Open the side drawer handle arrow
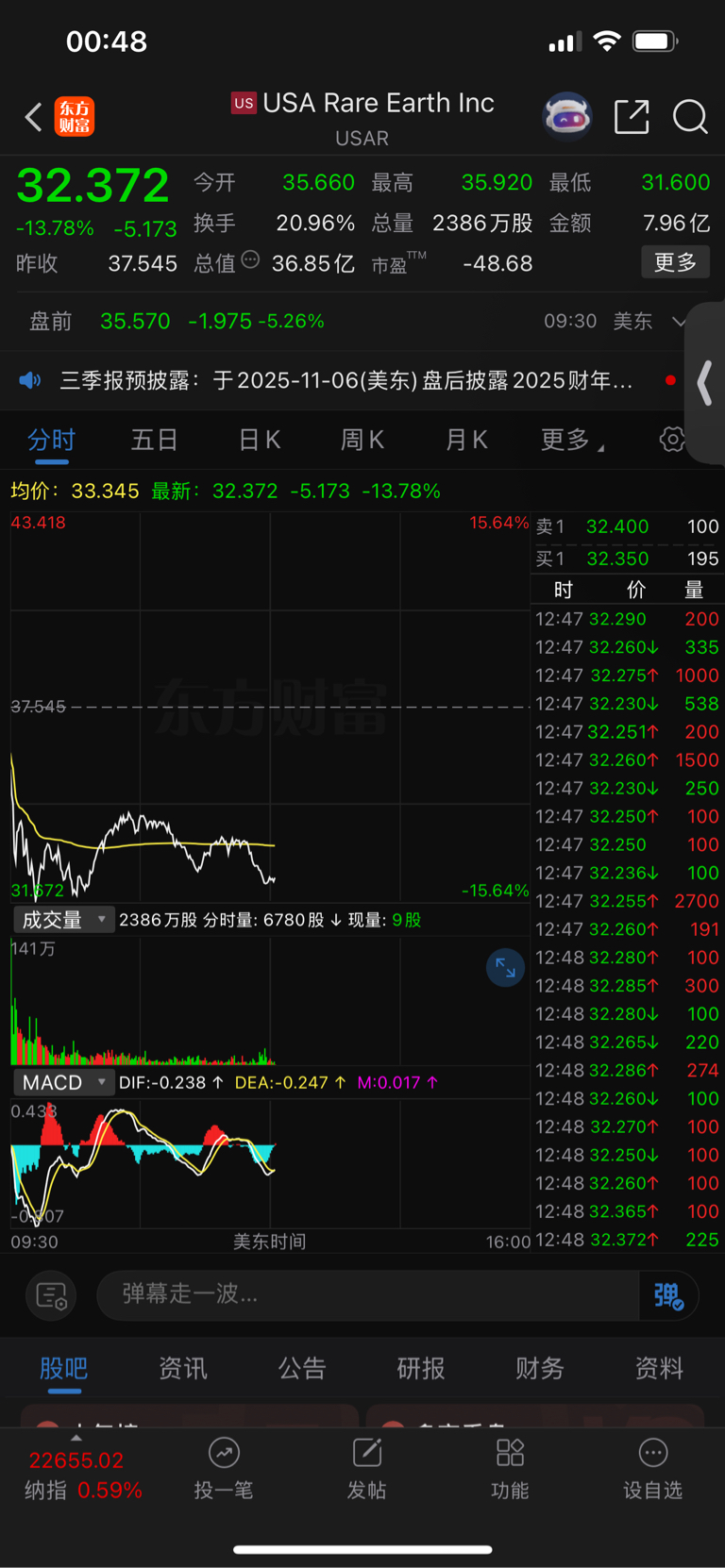 tap(704, 384)
